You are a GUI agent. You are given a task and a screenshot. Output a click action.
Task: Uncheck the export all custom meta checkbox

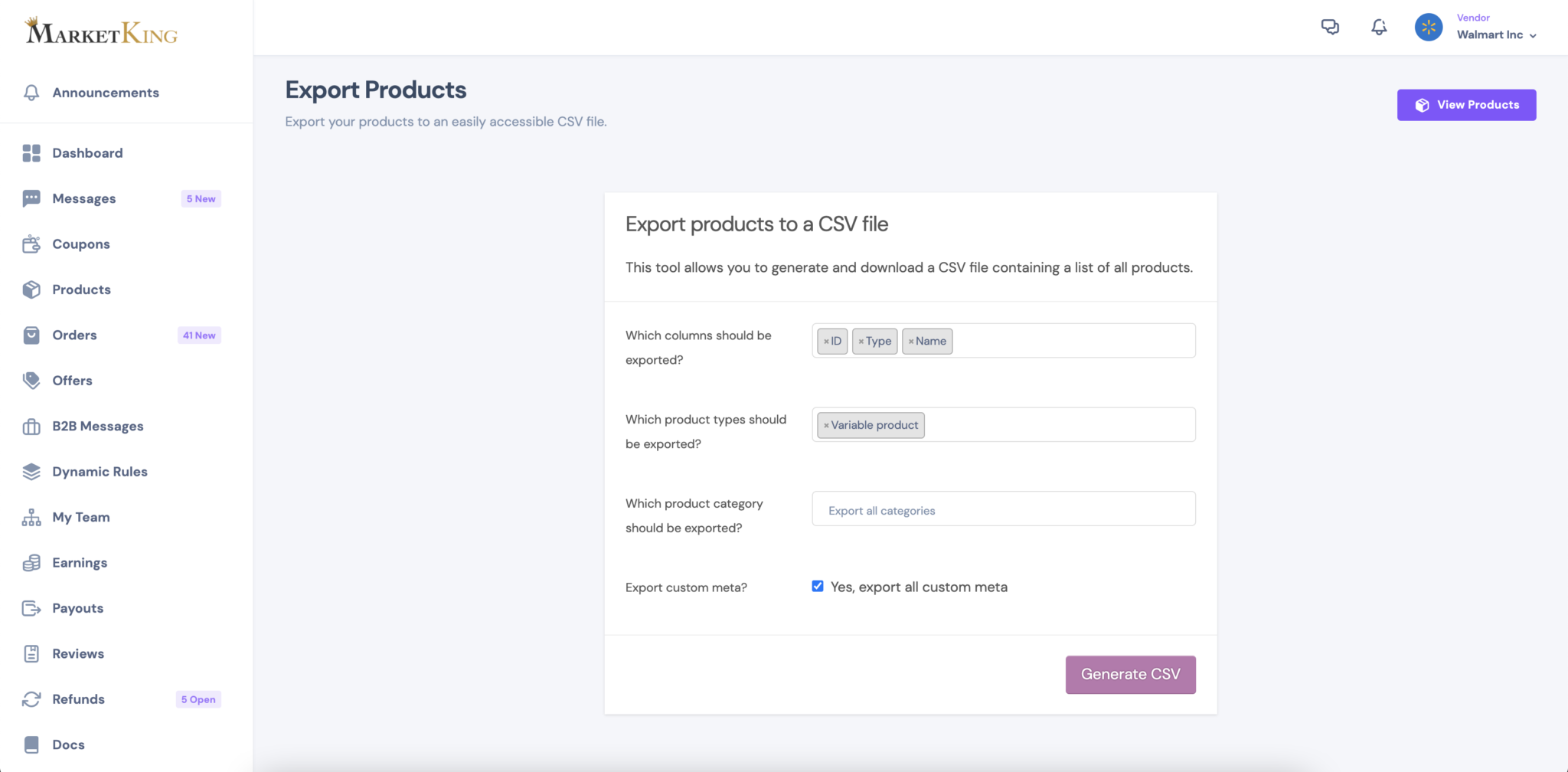point(818,587)
